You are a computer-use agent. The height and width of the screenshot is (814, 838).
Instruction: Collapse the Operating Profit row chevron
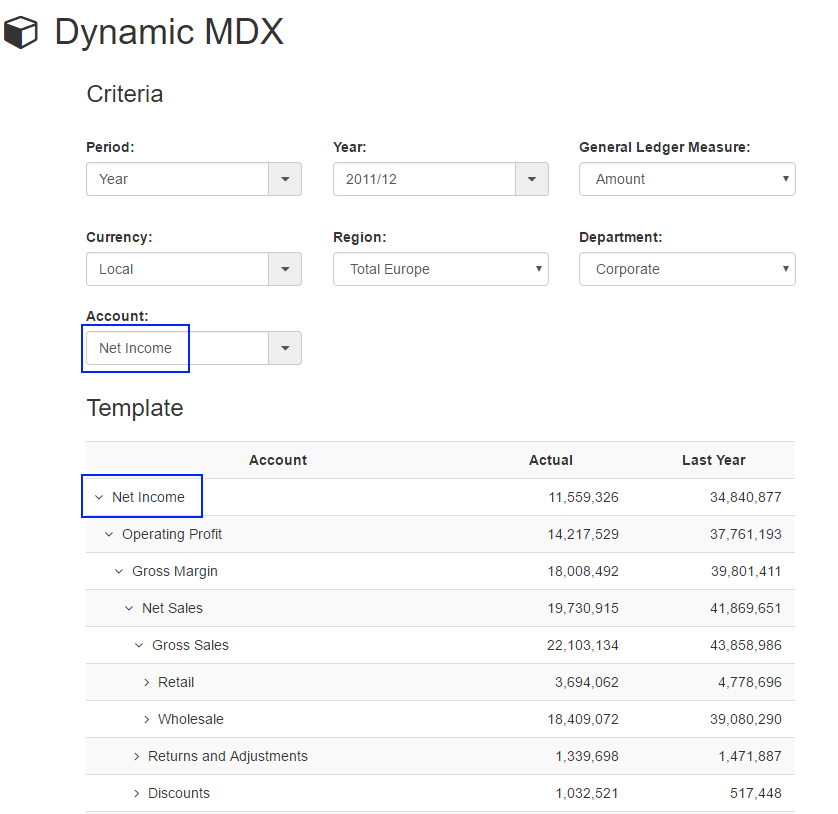[109, 534]
